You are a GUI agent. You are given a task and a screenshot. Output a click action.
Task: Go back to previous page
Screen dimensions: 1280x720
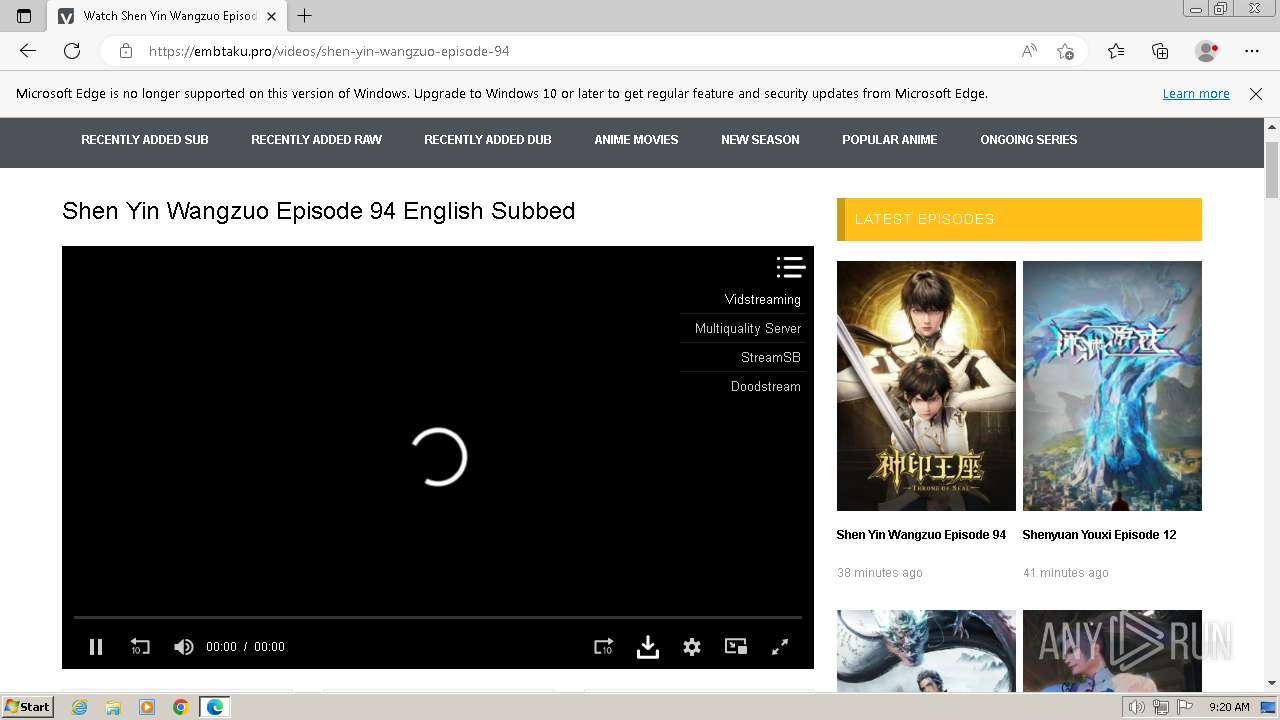coord(28,51)
